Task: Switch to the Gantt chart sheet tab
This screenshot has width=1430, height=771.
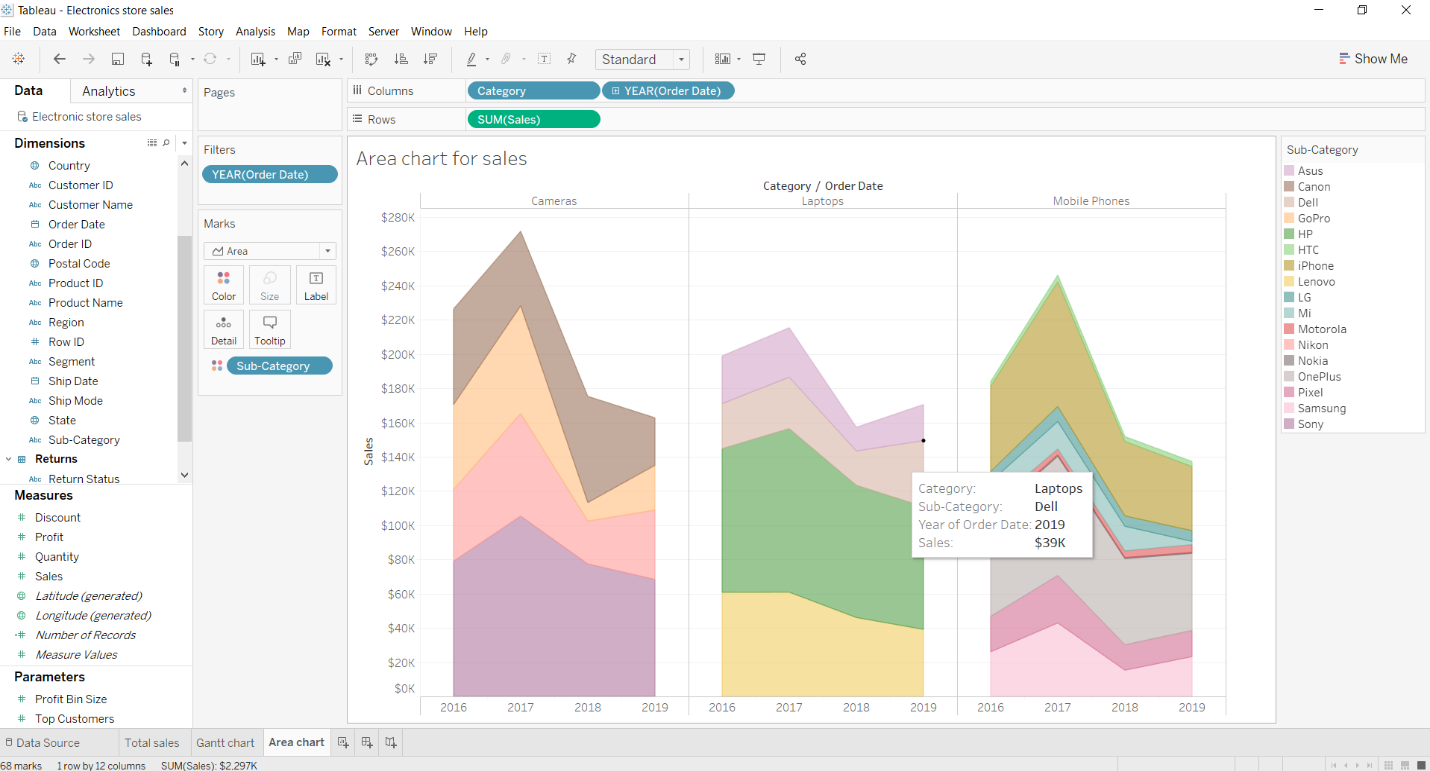Action: click(x=225, y=743)
